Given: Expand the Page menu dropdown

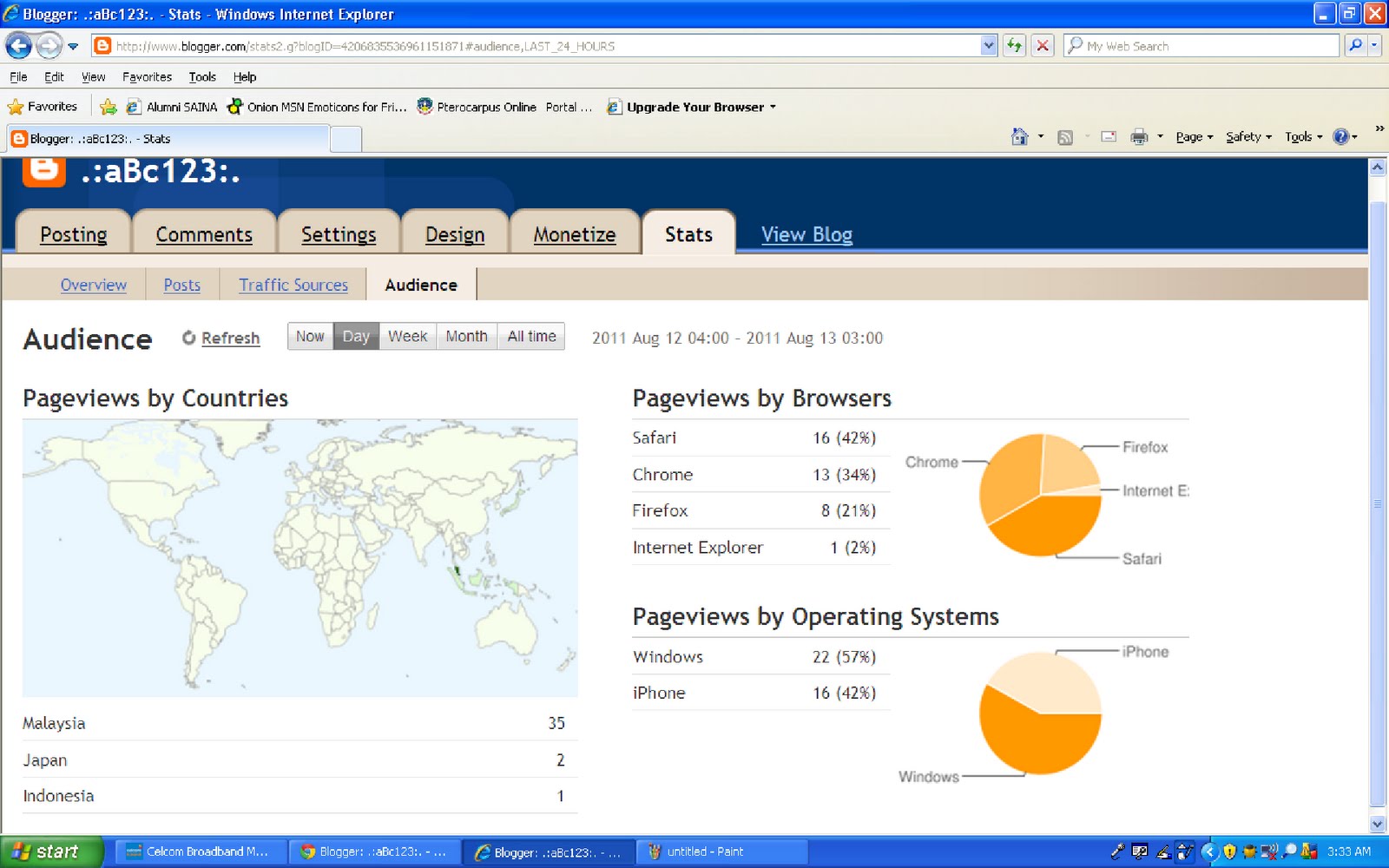Looking at the screenshot, I should click(1195, 137).
